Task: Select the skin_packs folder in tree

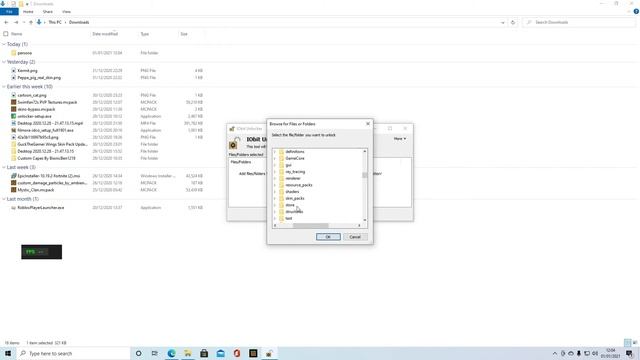Action: [295, 198]
